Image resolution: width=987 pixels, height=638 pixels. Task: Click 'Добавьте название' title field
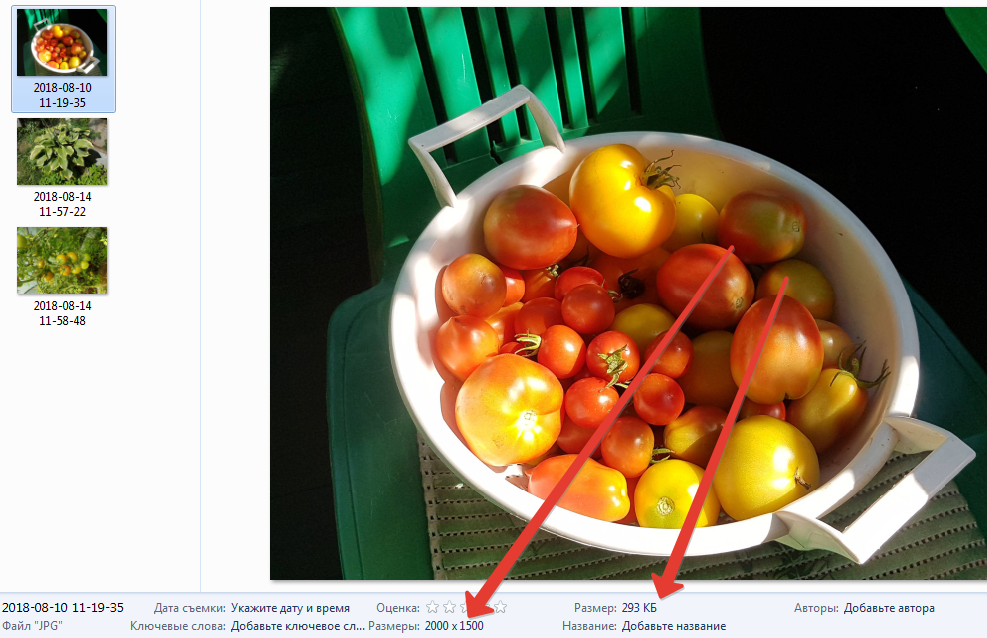pos(674,626)
